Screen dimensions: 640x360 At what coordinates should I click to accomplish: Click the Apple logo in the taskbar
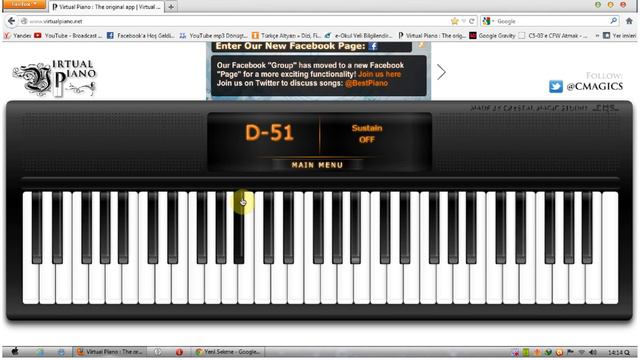16,351
